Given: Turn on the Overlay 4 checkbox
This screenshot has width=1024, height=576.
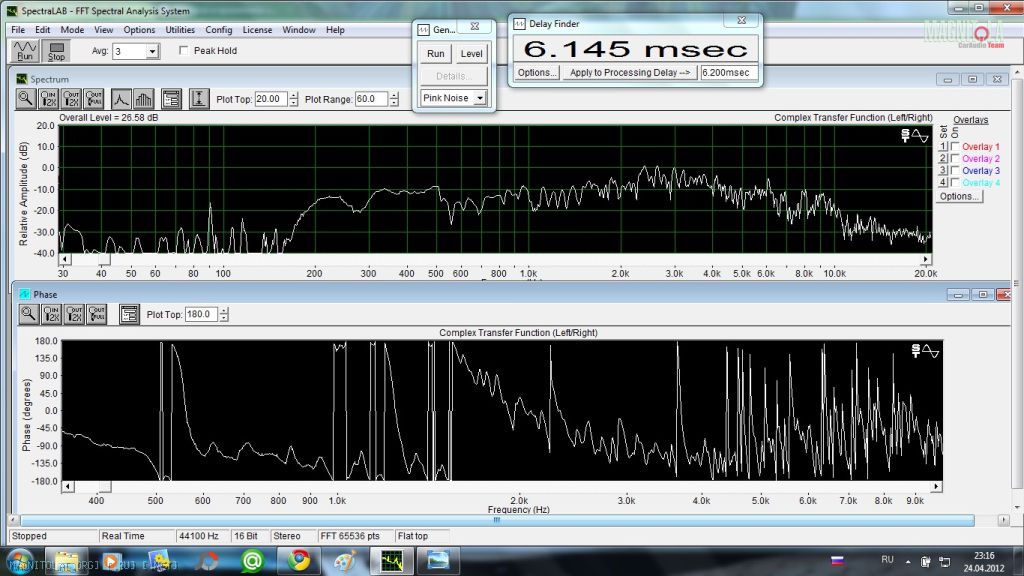Looking at the screenshot, I should pyautogui.click(x=955, y=183).
